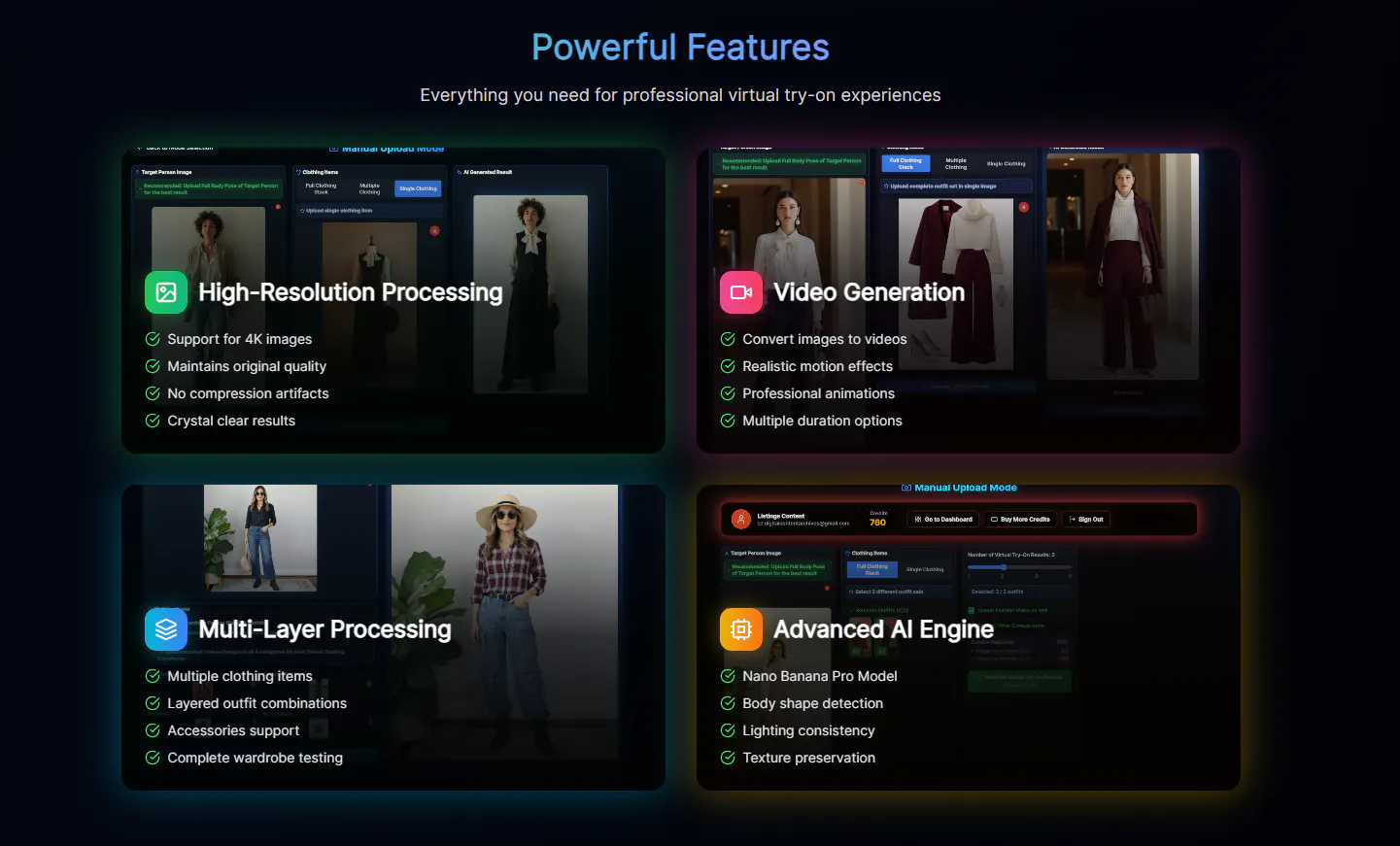Viewport: 1400px width, 846px height.
Task: Click check icon beside Layered outfit combinations
Action: (x=153, y=703)
